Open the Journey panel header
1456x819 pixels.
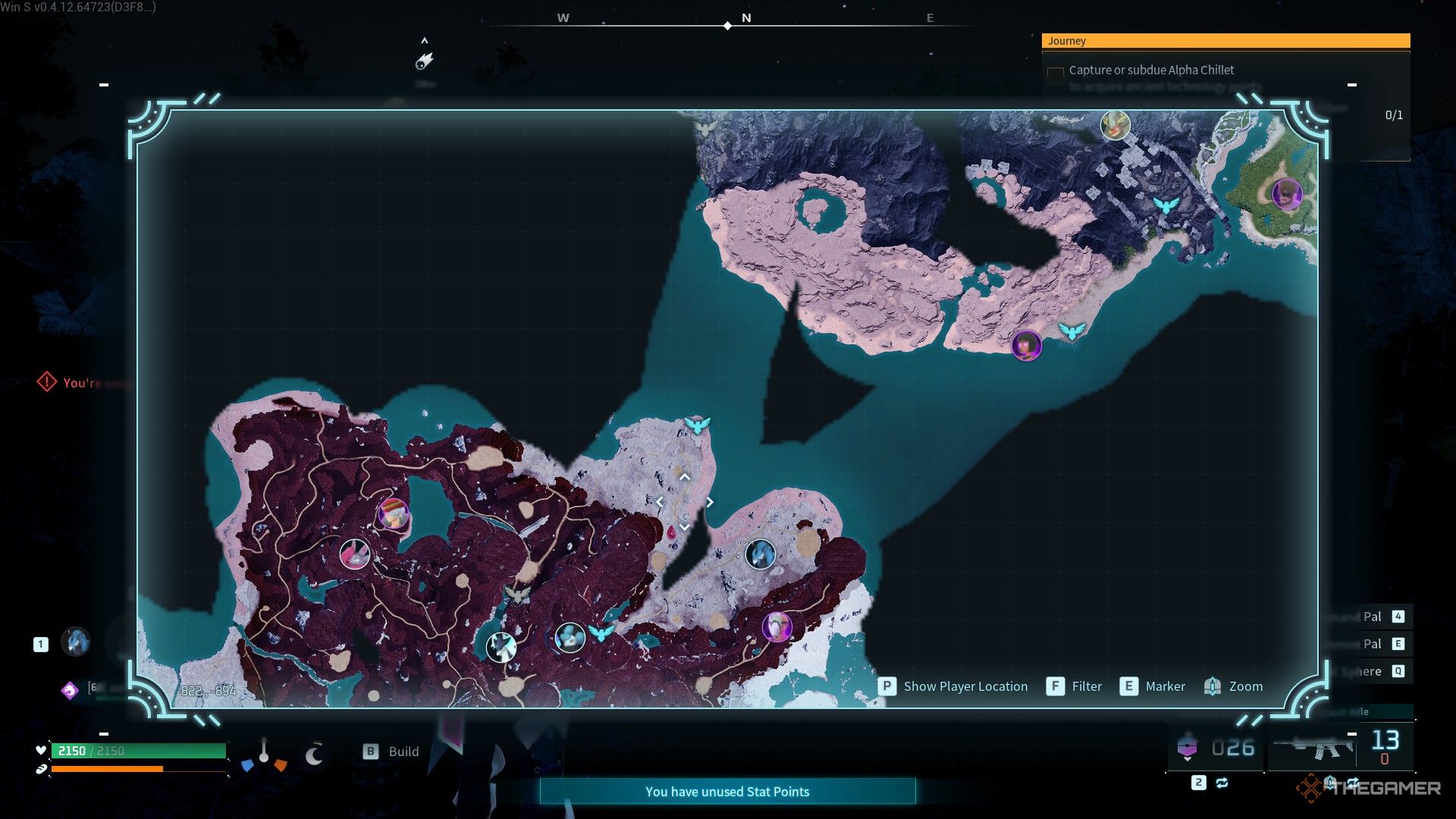pyautogui.click(x=1225, y=41)
